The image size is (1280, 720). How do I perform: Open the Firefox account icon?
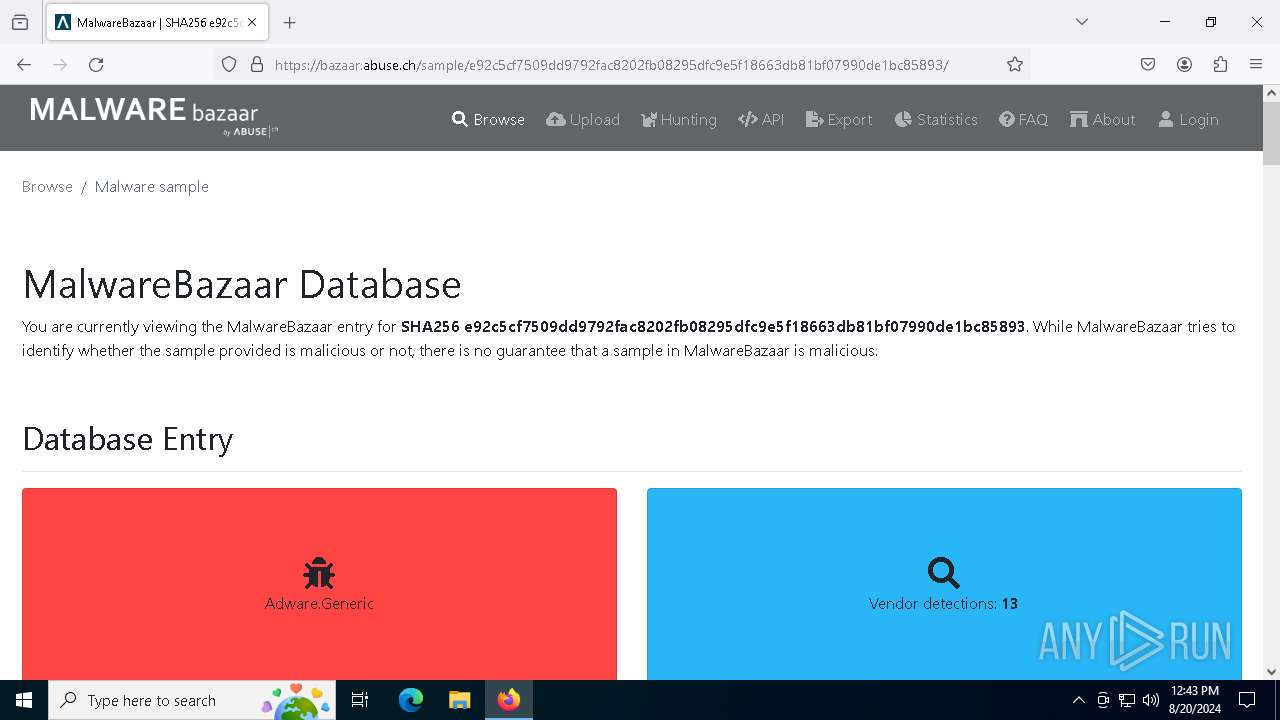click(x=1184, y=64)
